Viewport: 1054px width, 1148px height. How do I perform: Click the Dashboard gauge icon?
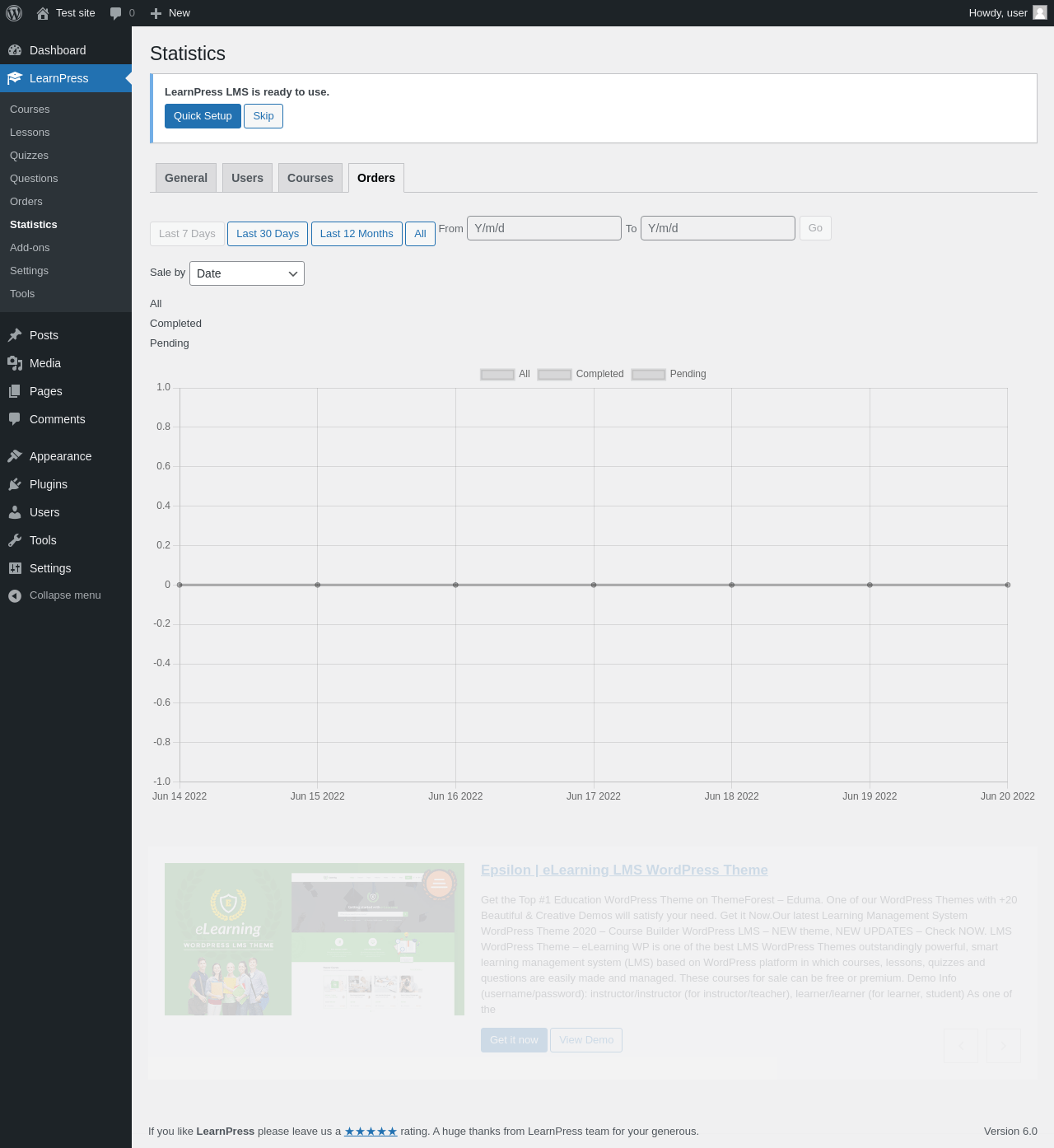[x=15, y=50]
